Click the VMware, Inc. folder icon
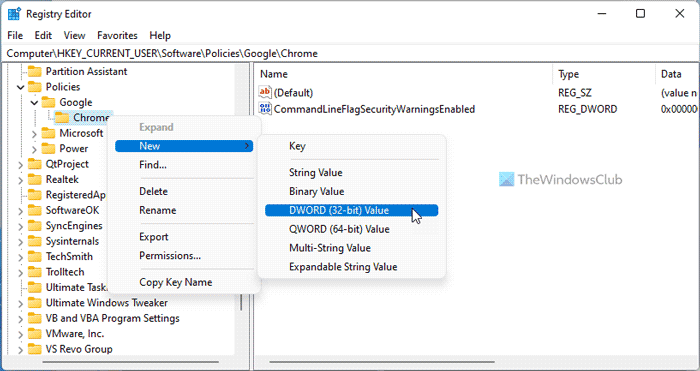Image resolution: width=700 pixels, height=371 pixels. 34,333
